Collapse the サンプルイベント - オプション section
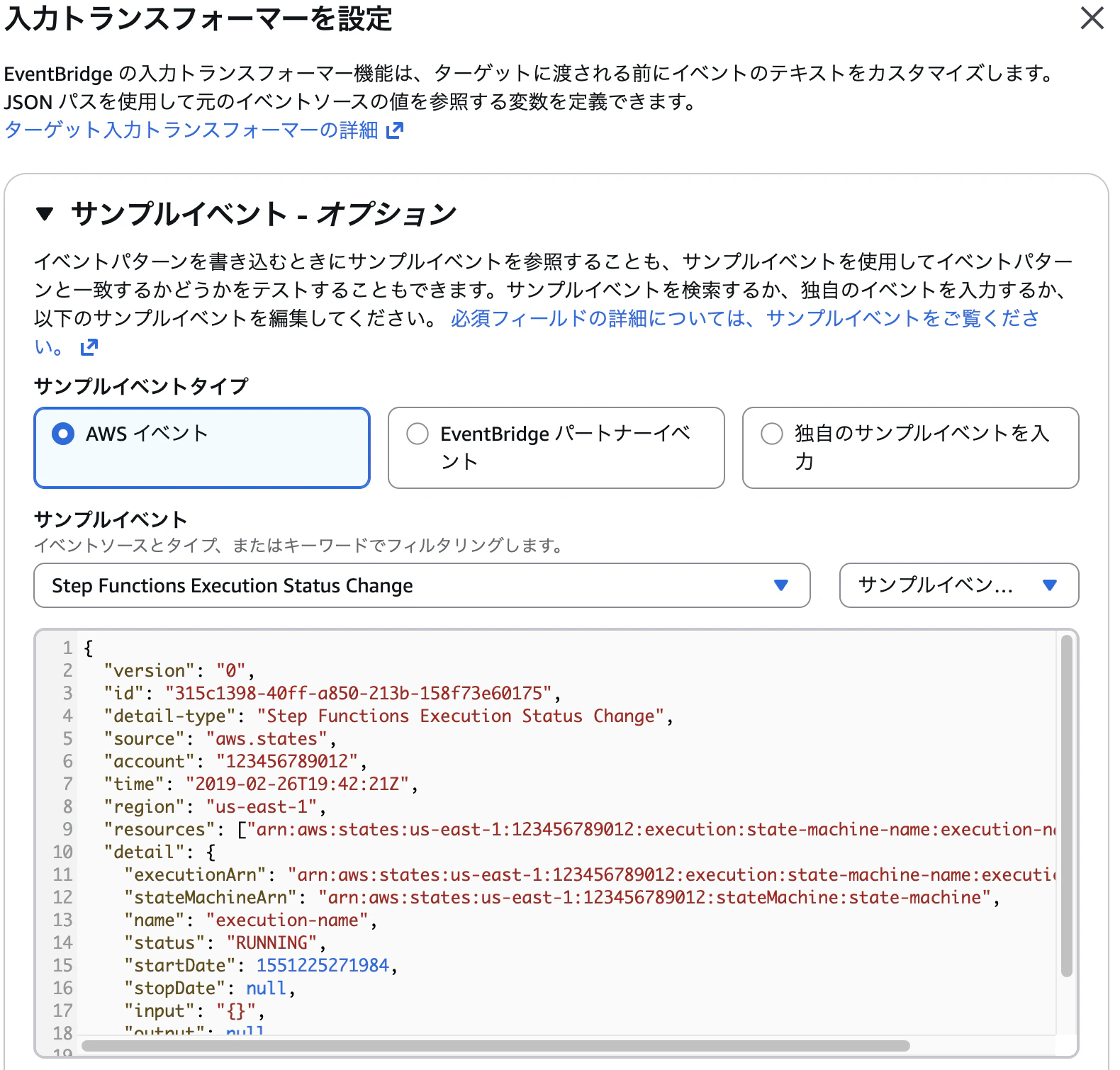 point(45,213)
